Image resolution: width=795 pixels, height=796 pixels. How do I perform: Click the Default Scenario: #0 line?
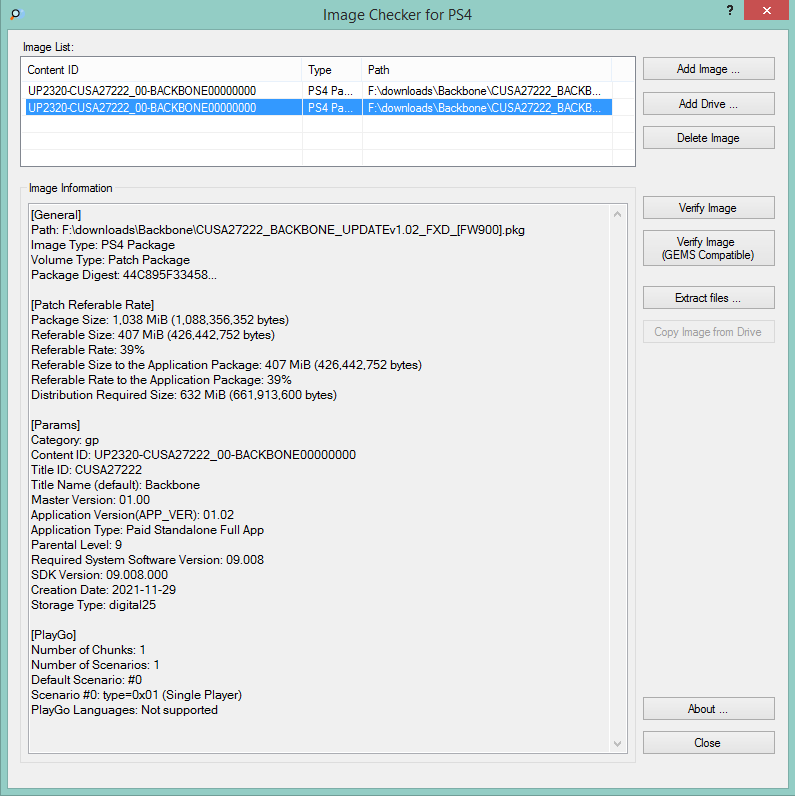tap(86, 680)
